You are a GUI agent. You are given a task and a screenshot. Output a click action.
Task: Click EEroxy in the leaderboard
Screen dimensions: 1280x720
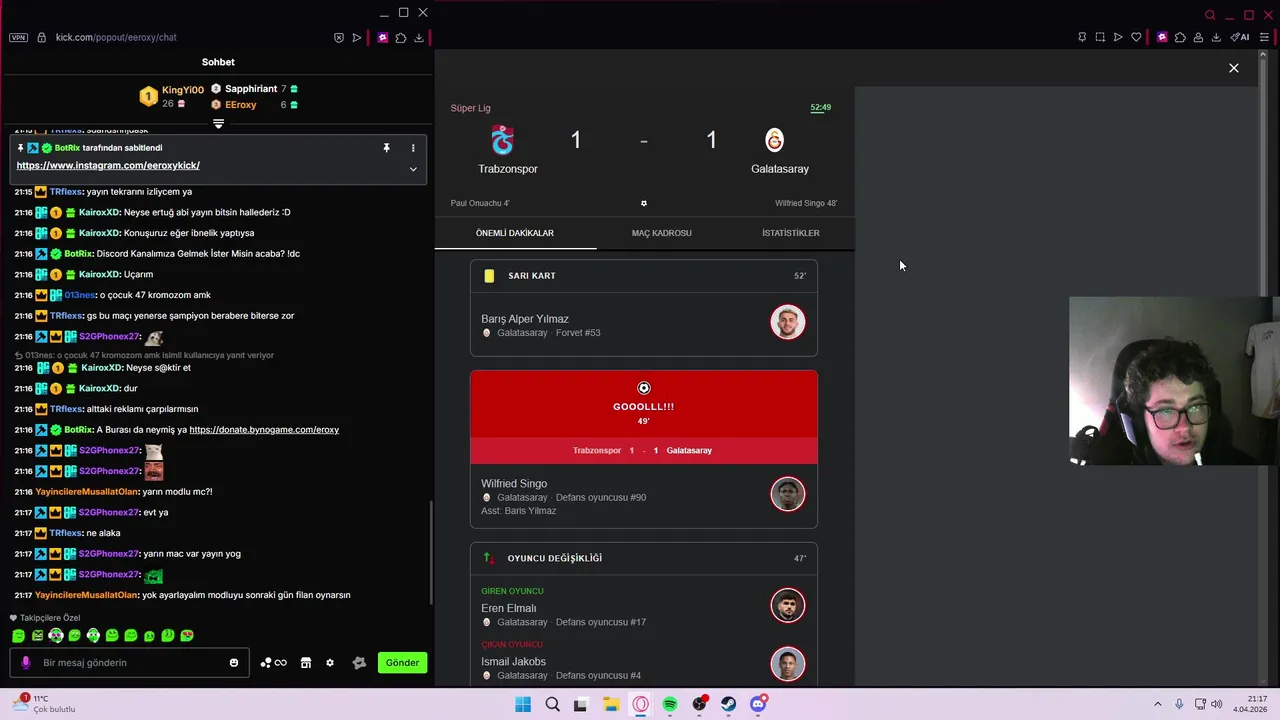pos(241,105)
